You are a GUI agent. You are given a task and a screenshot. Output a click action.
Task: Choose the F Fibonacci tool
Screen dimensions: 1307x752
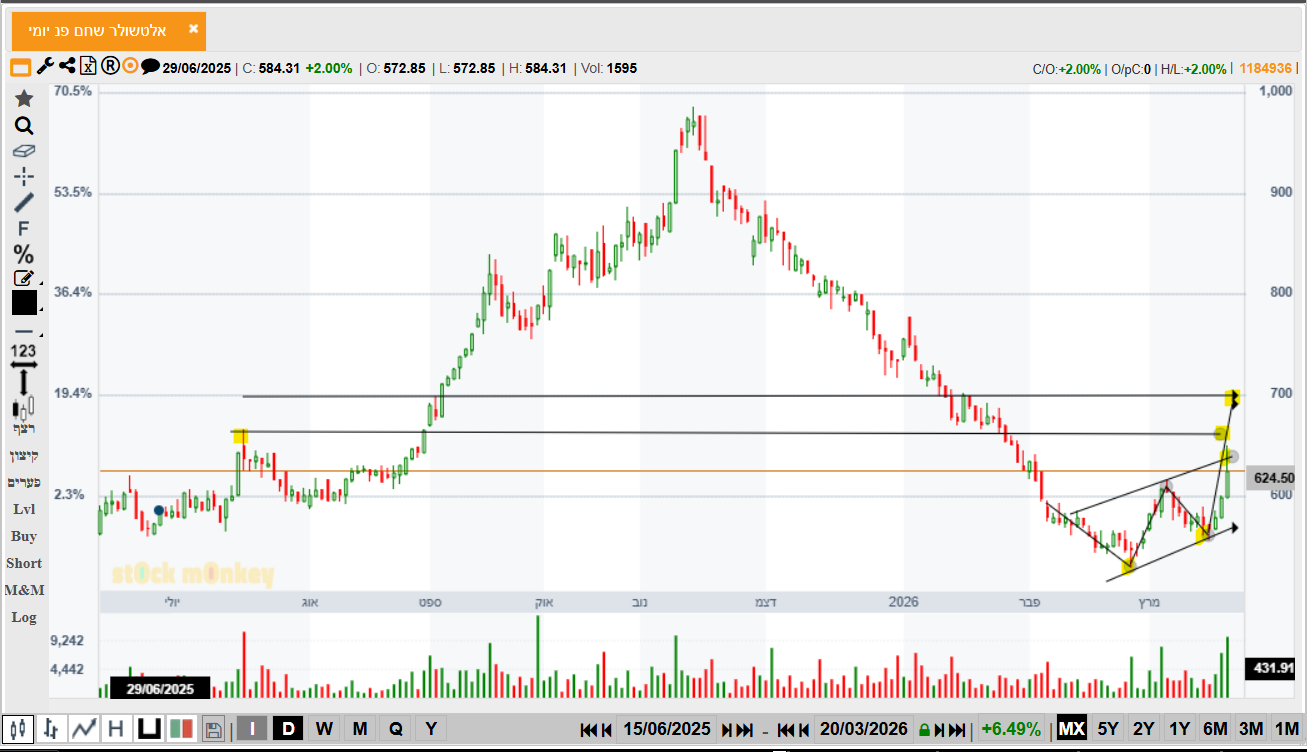[x=24, y=229]
